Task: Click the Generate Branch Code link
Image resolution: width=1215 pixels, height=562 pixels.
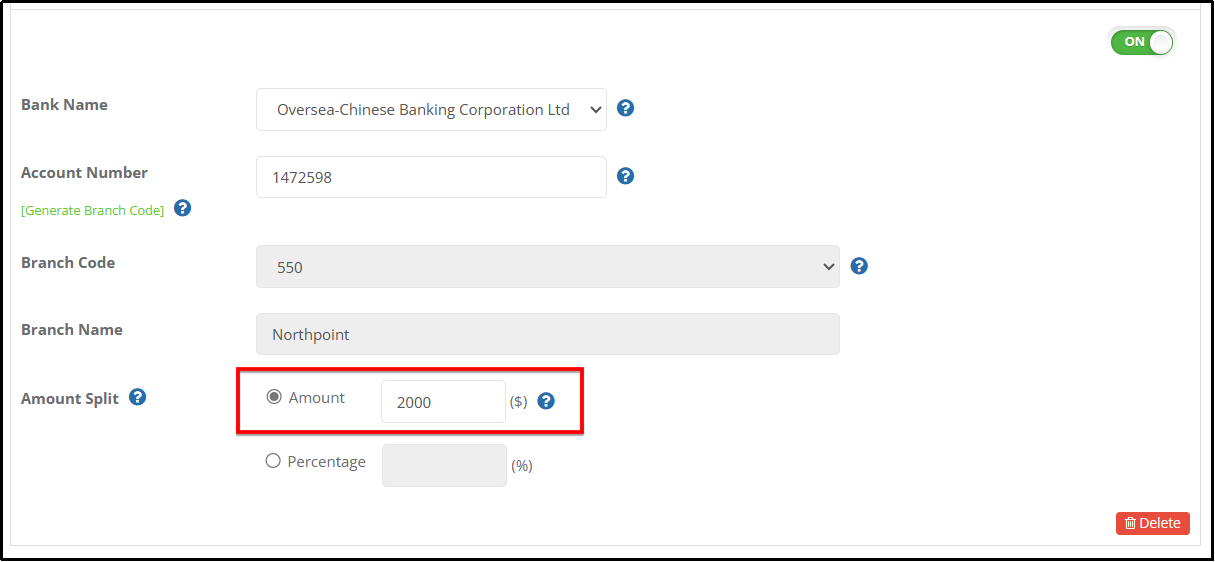Action: (92, 211)
